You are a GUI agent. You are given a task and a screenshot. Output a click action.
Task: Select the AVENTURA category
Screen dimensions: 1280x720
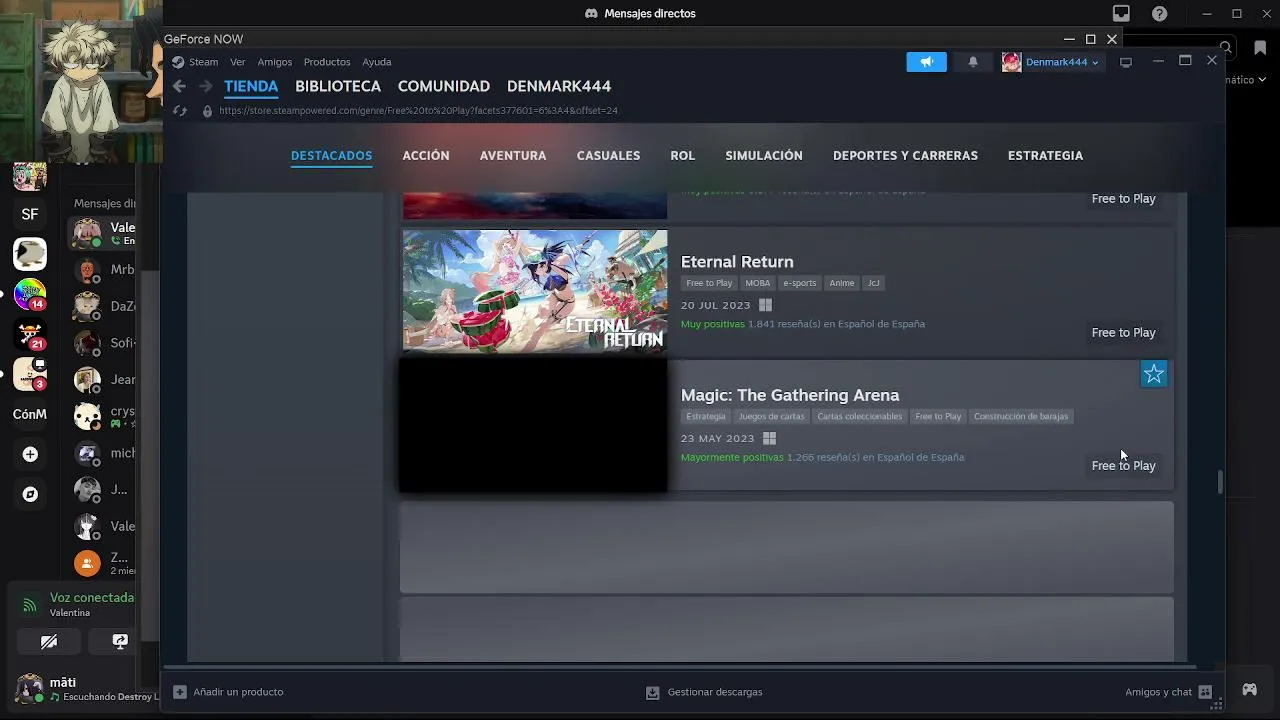click(513, 156)
